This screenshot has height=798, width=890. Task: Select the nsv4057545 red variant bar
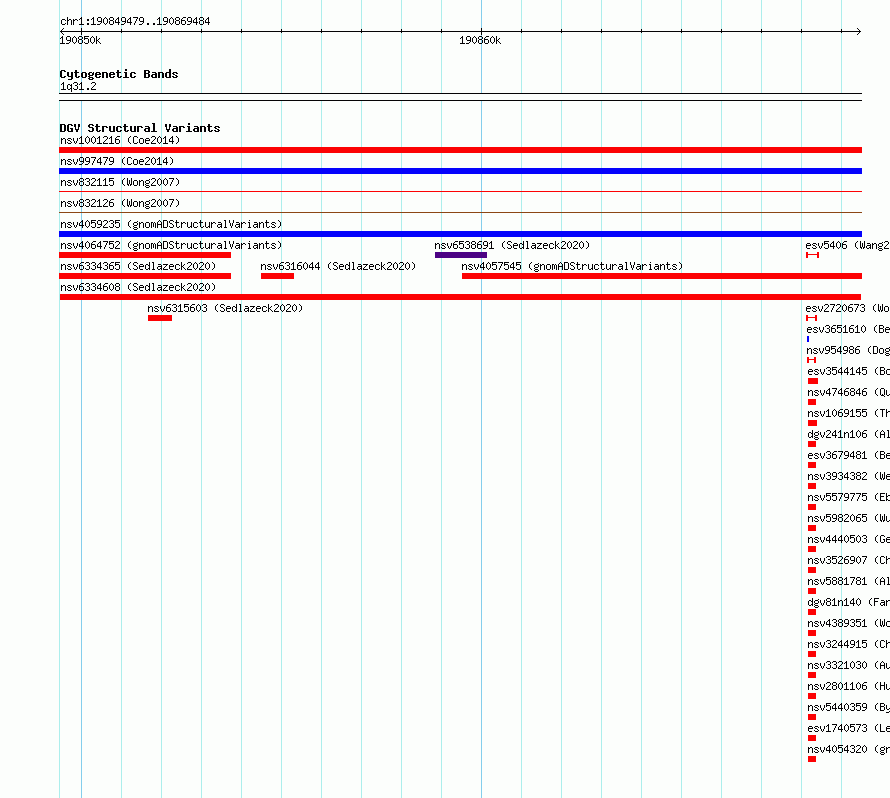(x=662, y=276)
